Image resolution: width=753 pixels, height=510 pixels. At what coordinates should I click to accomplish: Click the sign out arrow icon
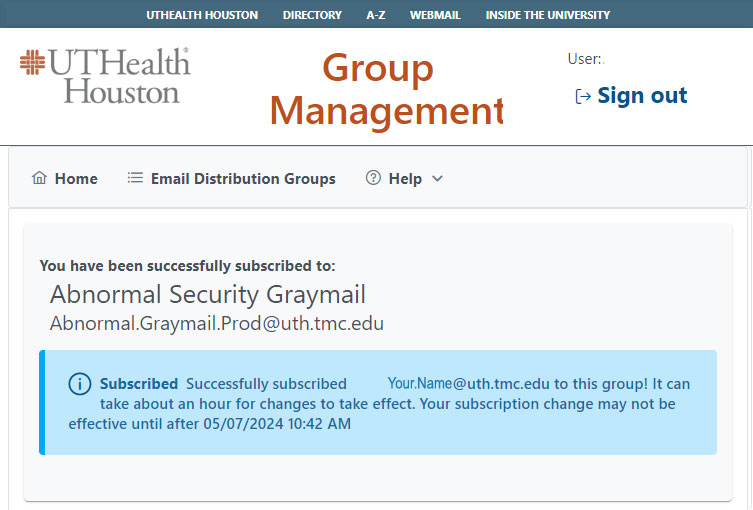tap(583, 96)
